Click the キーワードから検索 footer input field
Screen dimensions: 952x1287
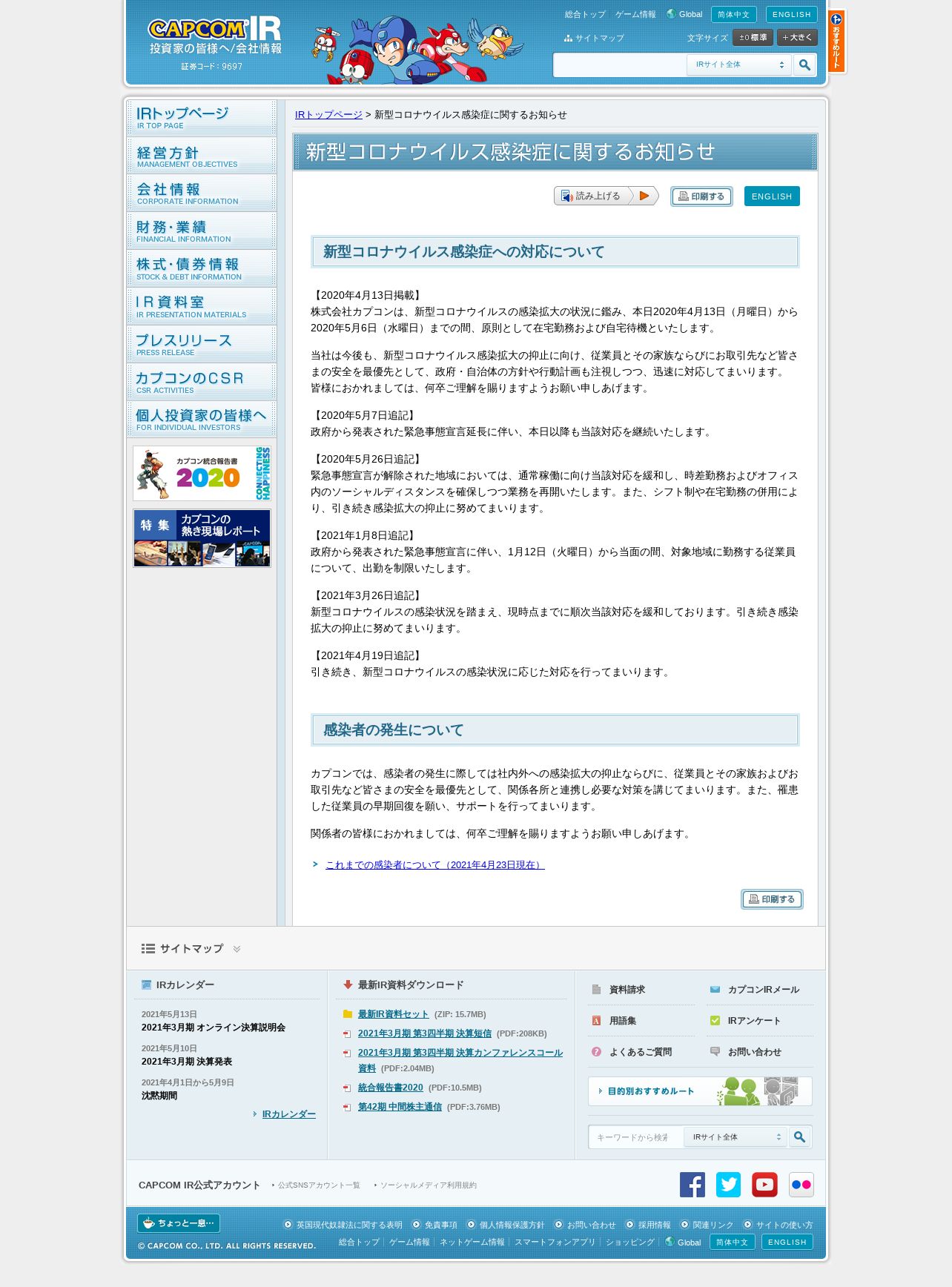pos(636,1137)
